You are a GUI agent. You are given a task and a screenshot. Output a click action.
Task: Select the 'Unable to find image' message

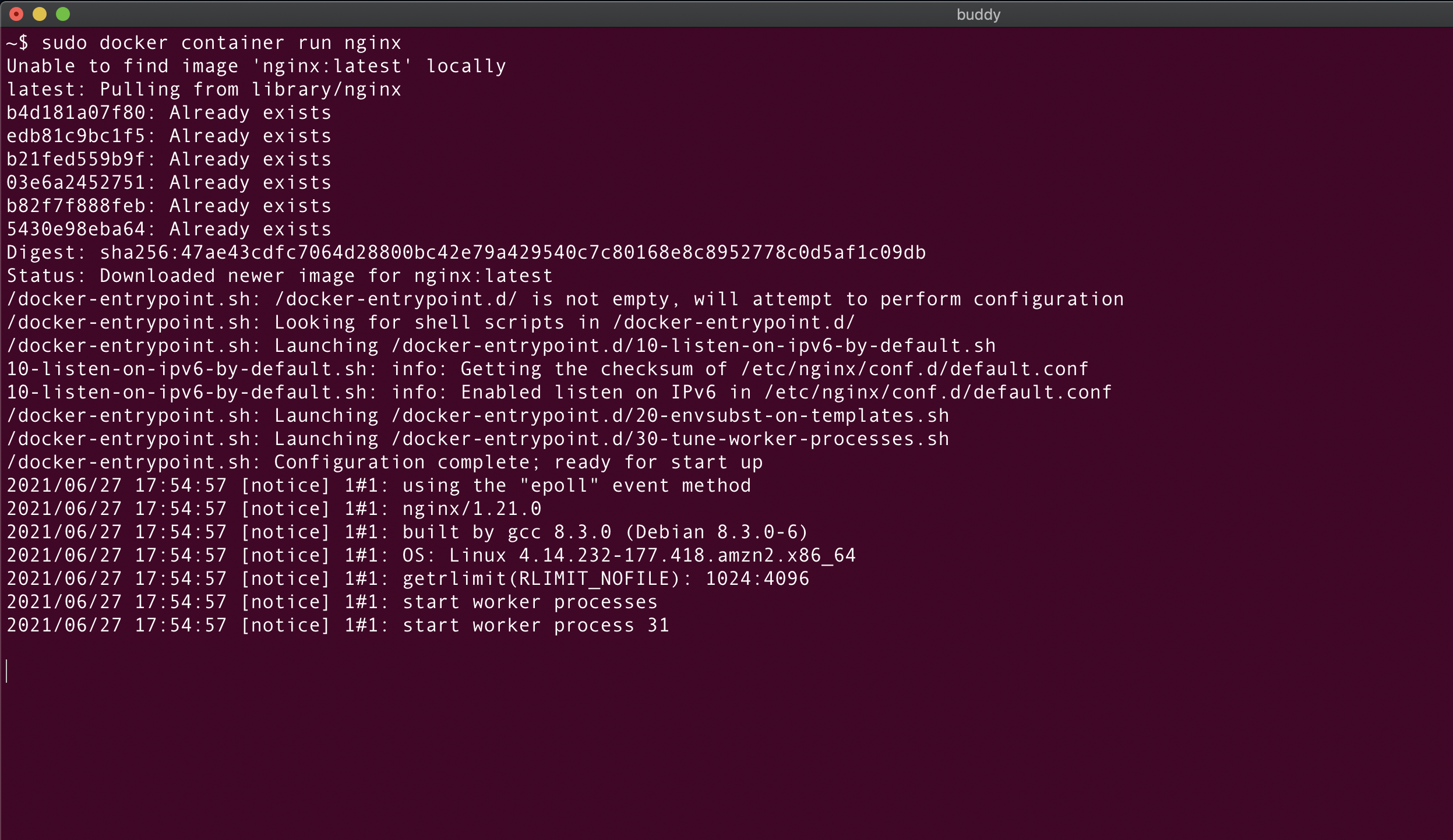click(x=255, y=65)
